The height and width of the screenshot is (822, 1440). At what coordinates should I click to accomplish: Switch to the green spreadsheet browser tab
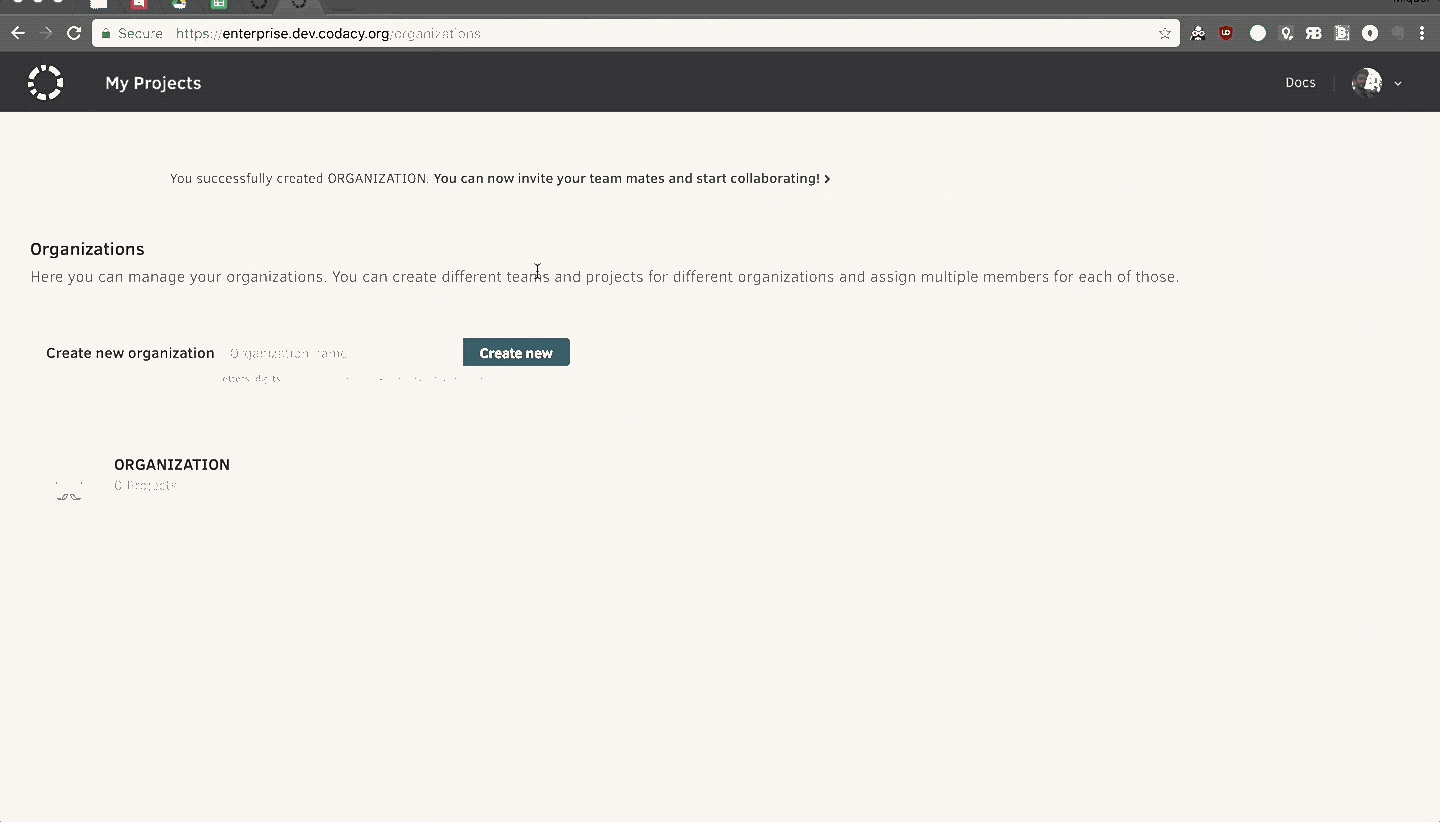point(218,4)
